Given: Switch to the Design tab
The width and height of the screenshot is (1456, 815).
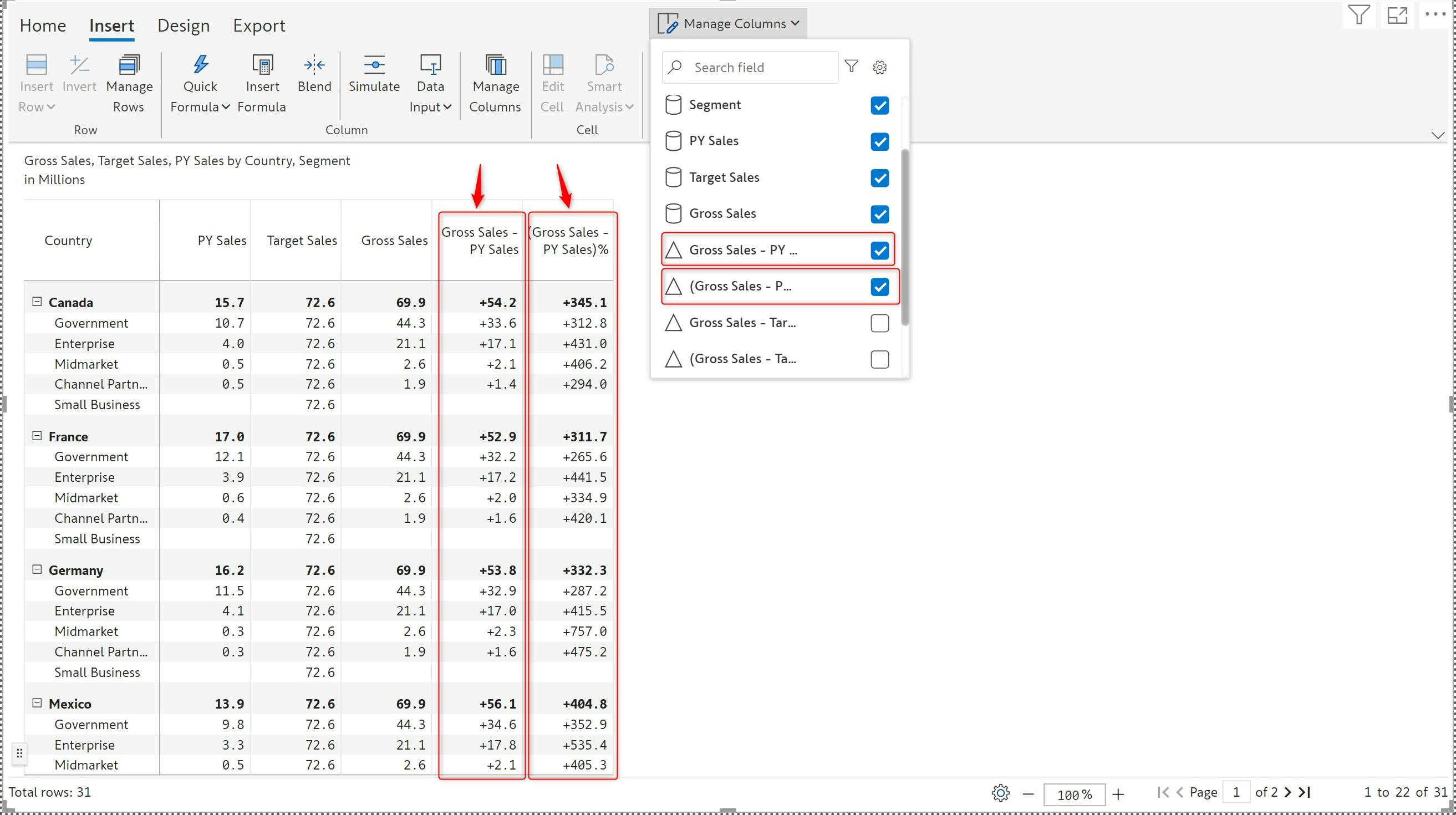Looking at the screenshot, I should point(183,26).
